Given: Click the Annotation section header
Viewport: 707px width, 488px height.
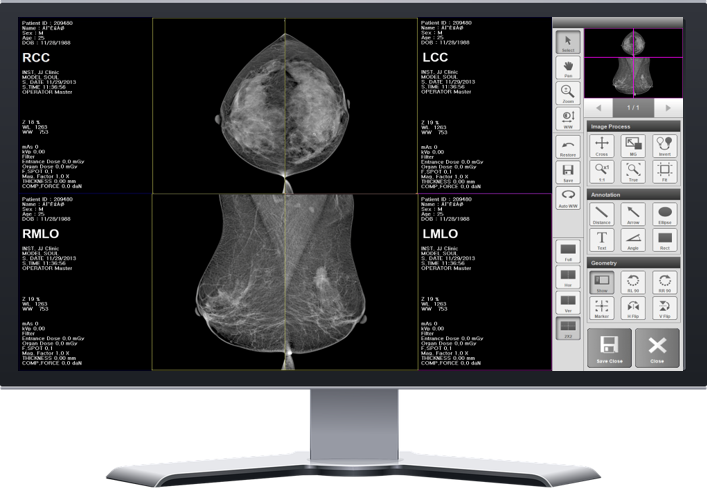Looking at the screenshot, I should click(632, 196).
